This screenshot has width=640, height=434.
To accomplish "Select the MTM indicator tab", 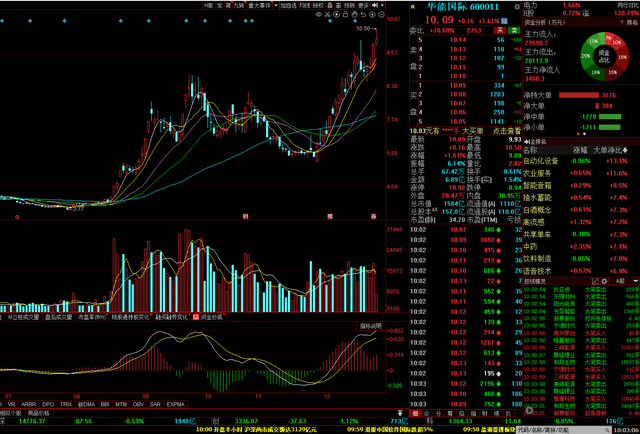I will coord(119,404).
